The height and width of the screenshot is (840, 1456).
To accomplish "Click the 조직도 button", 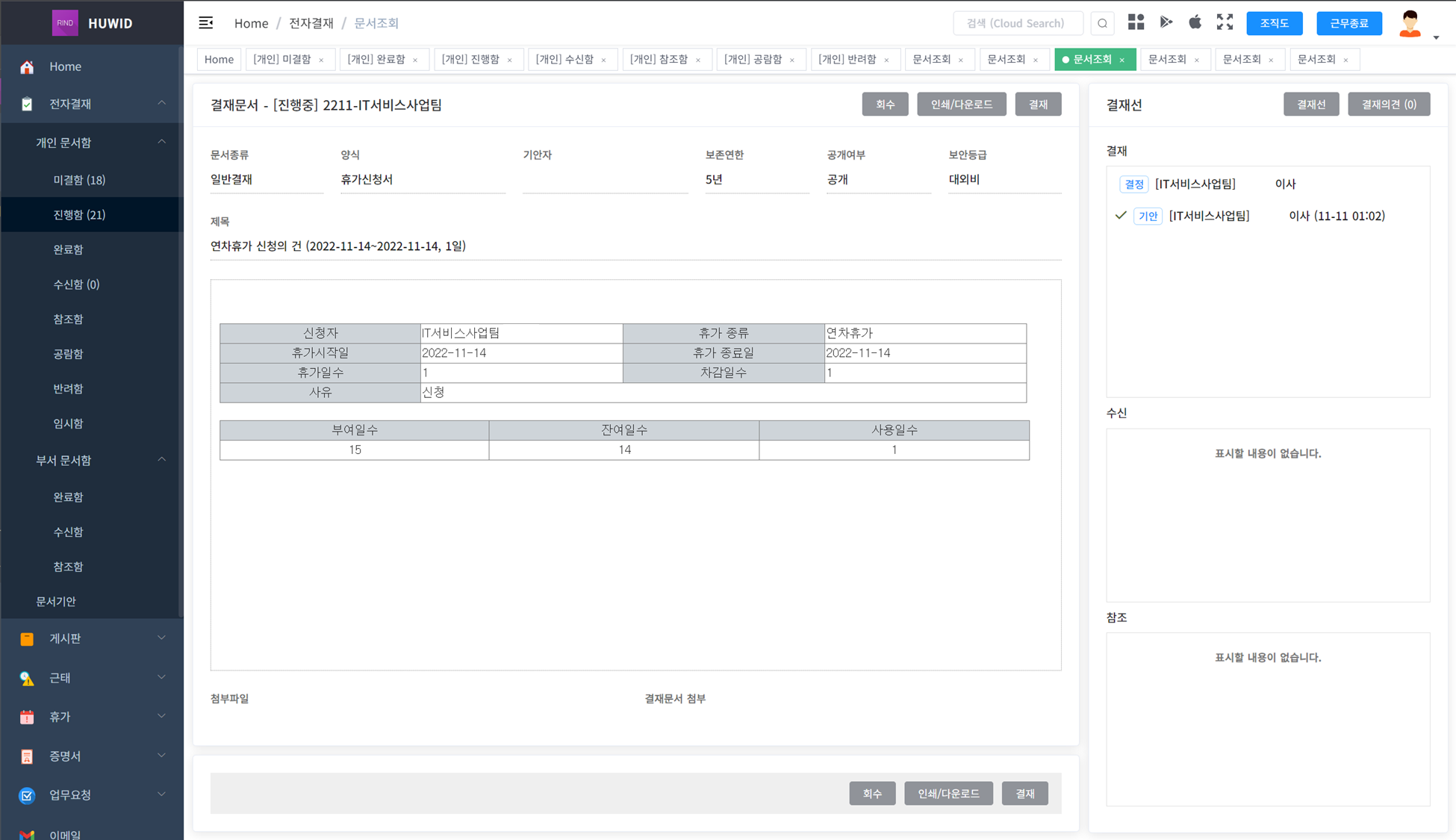I will pos(1274,23).
